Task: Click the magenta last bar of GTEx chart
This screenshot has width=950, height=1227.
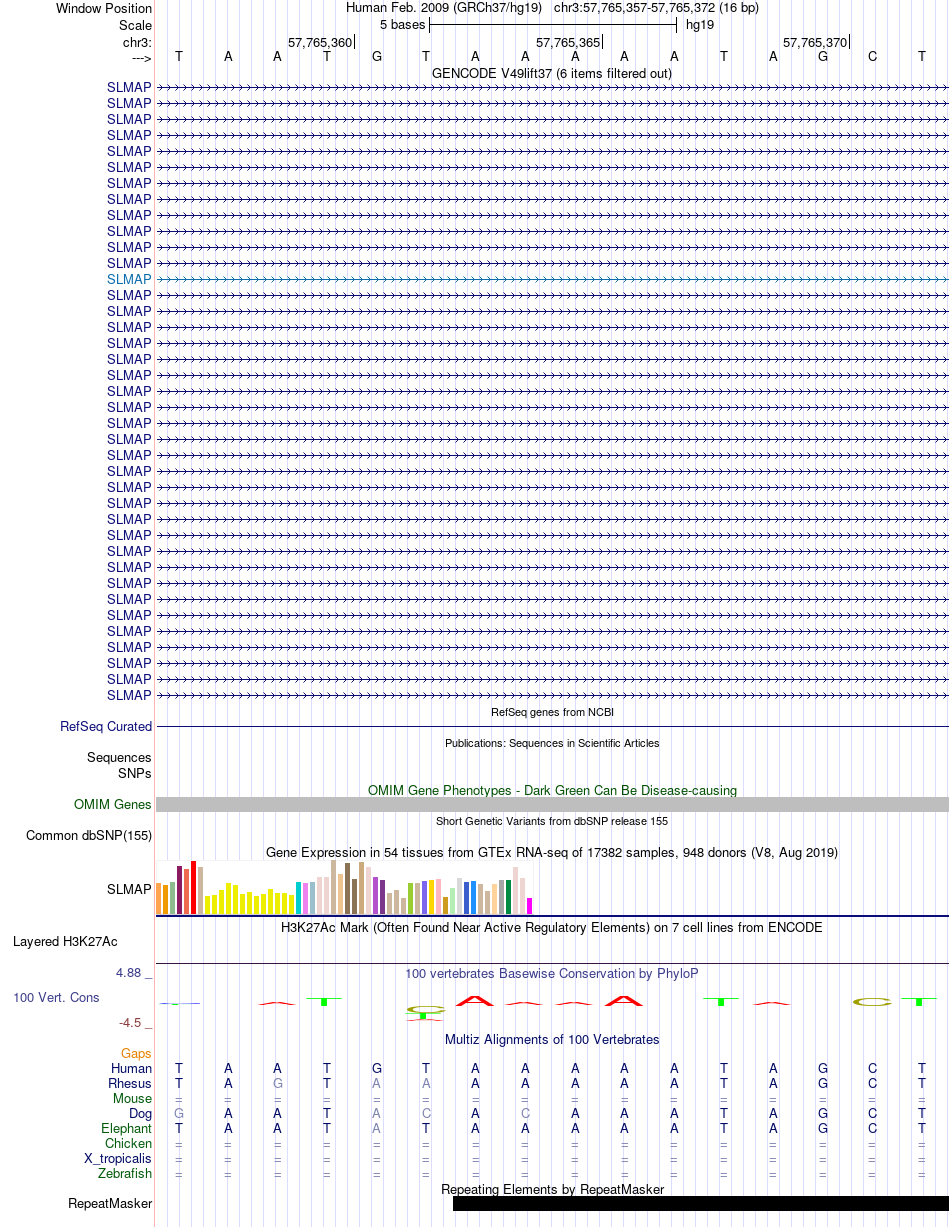Action: pyautogui.click(x=530, y=906)
